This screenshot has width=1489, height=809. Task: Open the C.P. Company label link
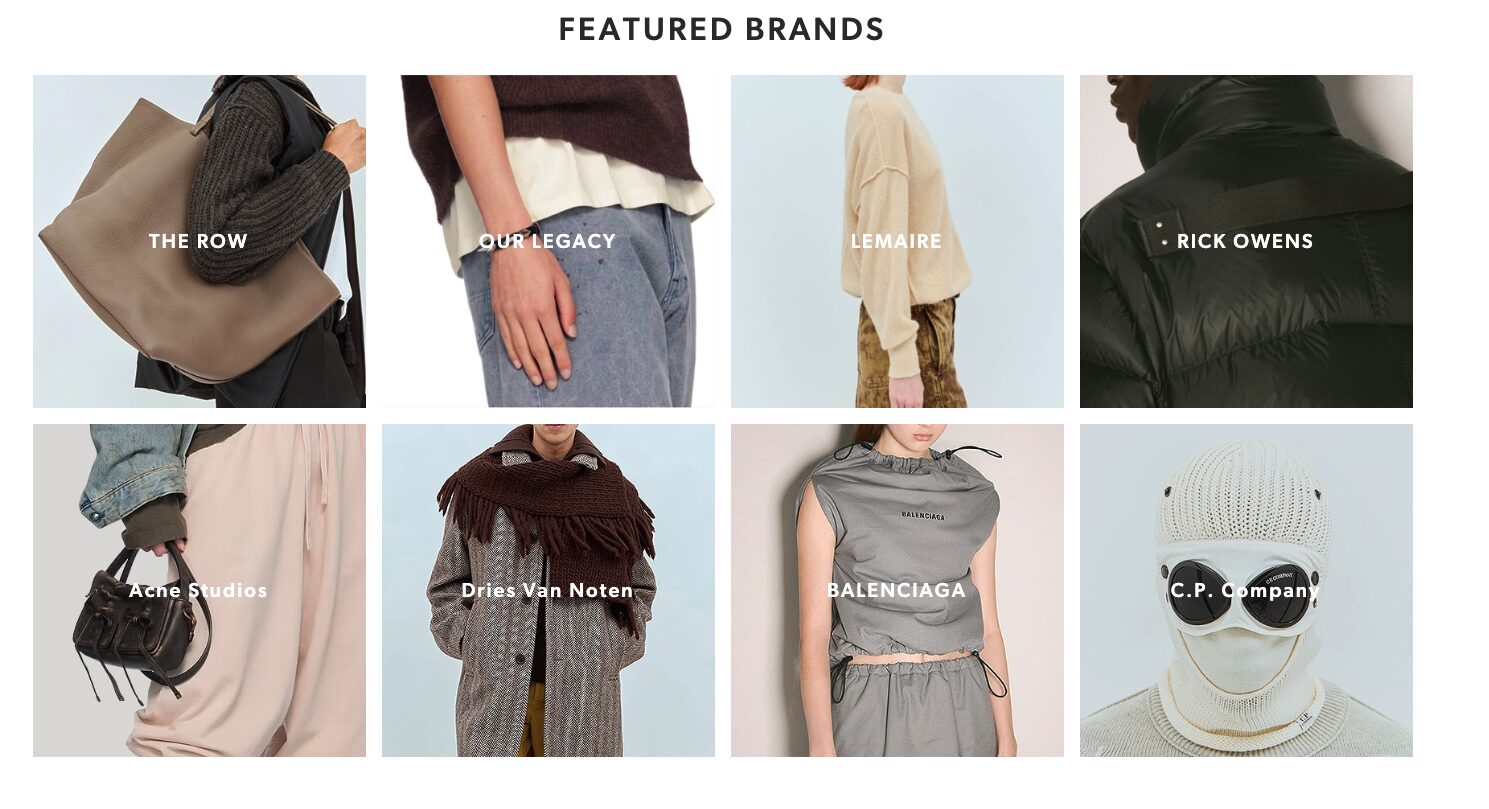tap(1245, 590)
